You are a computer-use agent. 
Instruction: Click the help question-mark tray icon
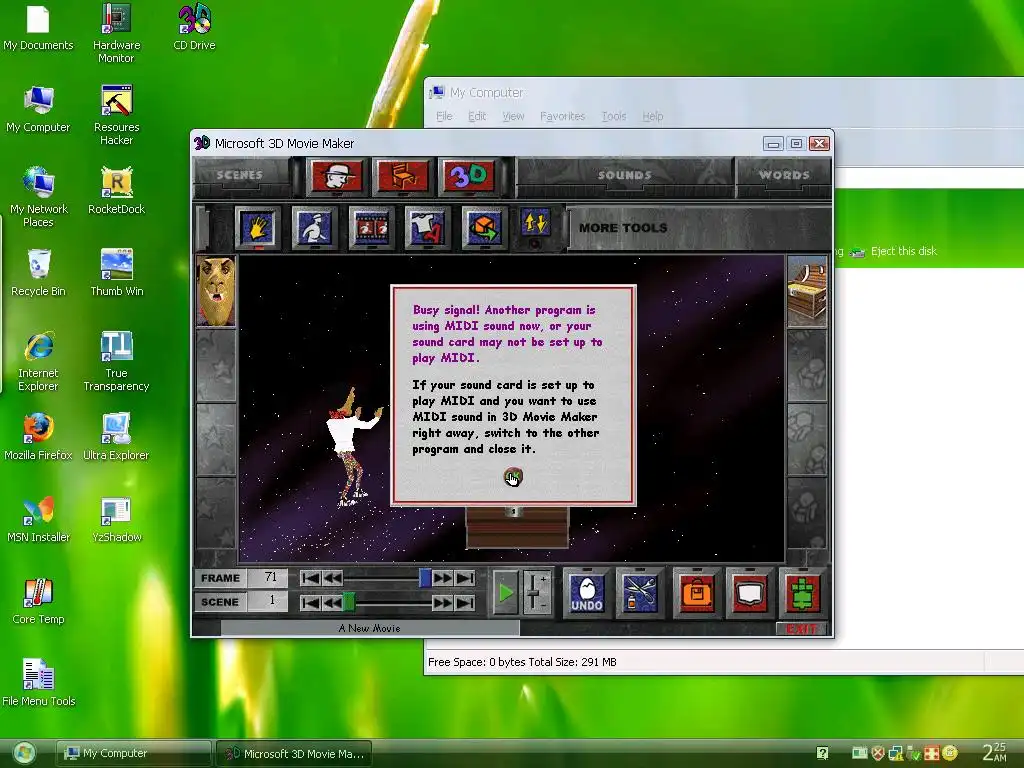click(x=822, y=753)
